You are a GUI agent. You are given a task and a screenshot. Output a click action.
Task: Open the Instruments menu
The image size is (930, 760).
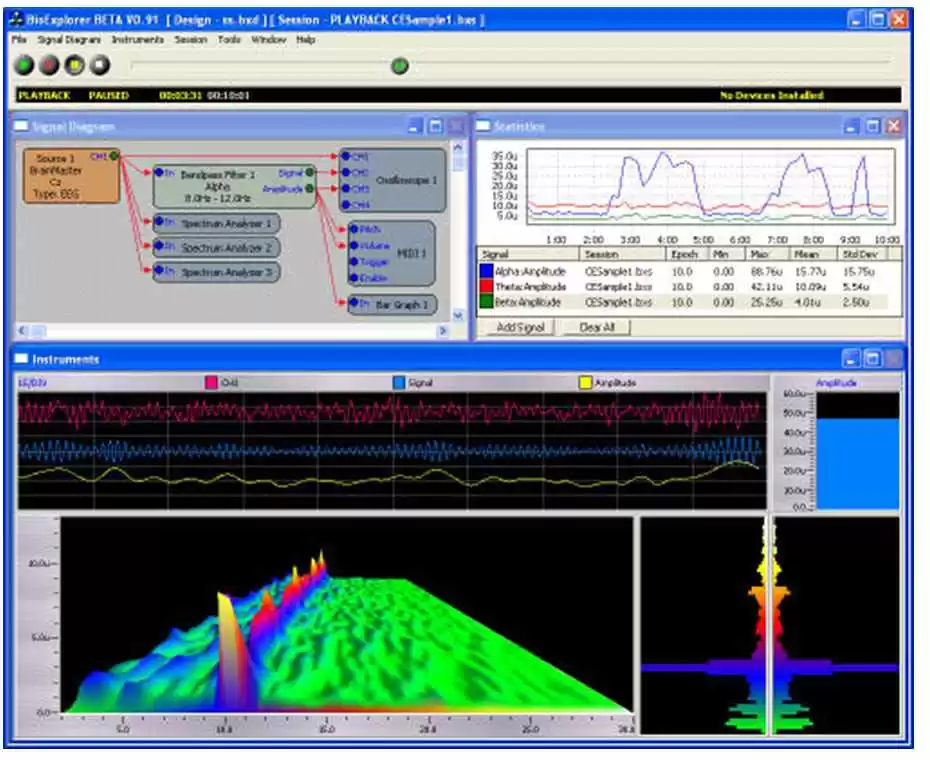point(138,40)
